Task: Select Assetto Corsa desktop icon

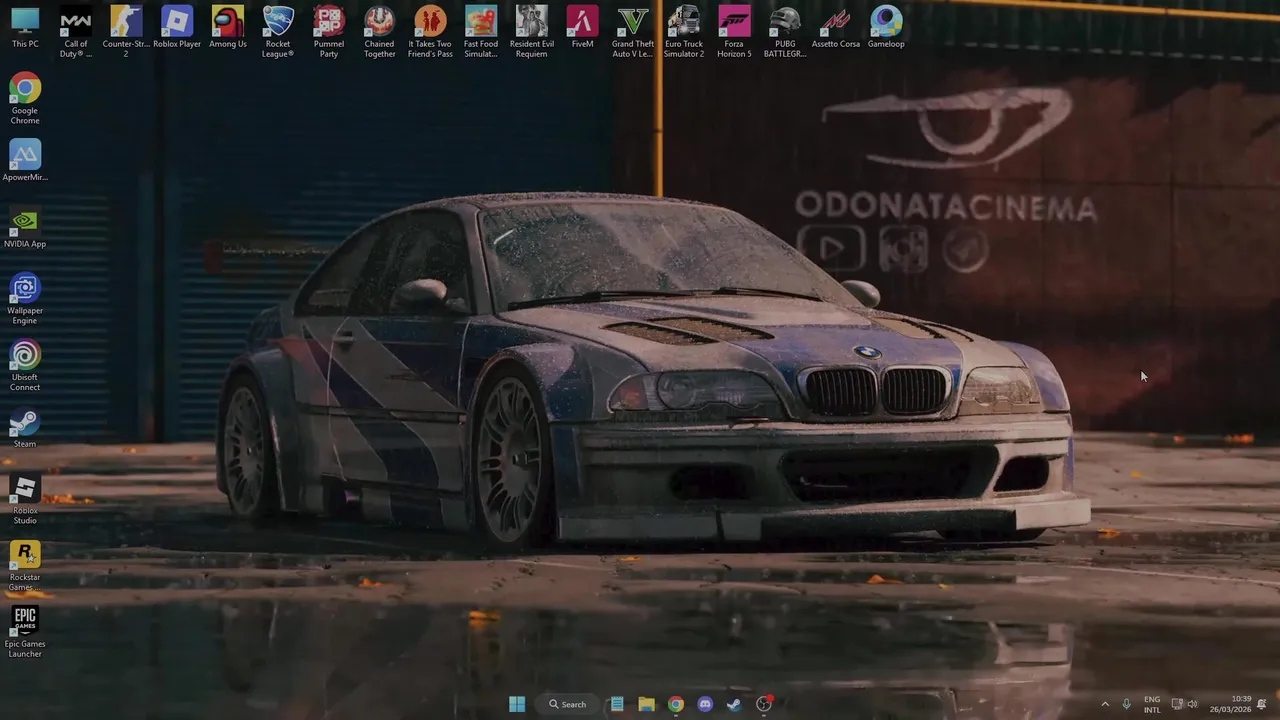Action: 836,28
